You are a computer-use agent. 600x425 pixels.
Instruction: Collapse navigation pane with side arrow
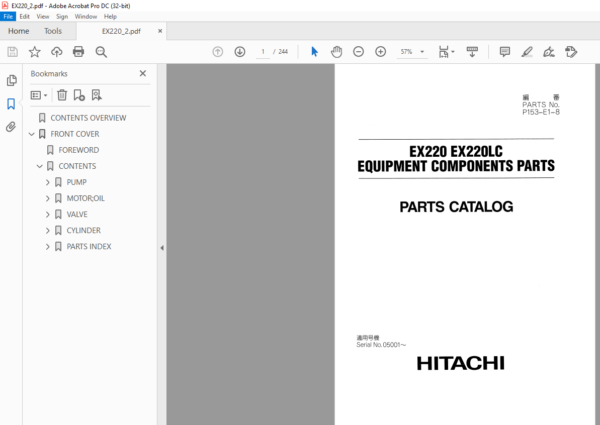pyautogui.click(x=162, y=248)
